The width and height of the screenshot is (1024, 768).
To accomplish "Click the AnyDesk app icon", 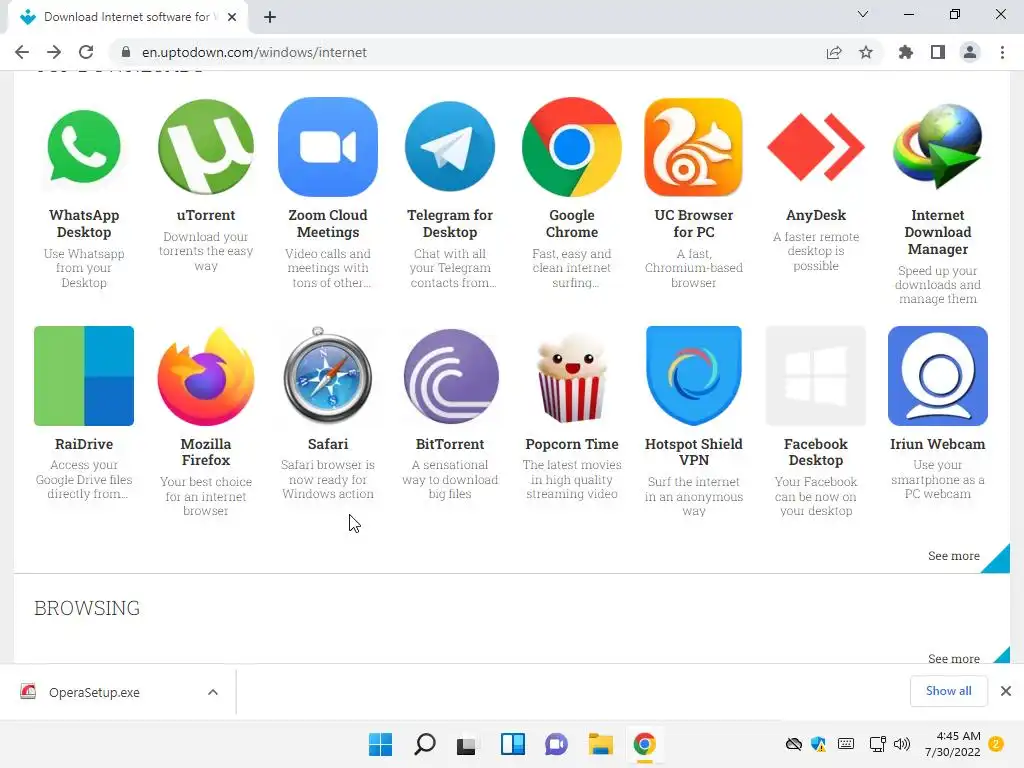I will point(816,147).
